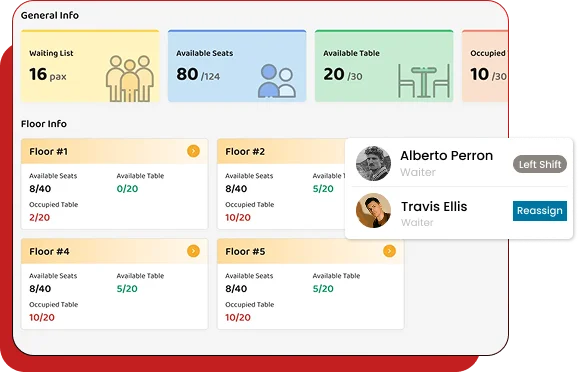This screenshot has height=372, width=578.
Task: Click Floor #2 Occupied Table value 10/20
Action: pos(238,218)
